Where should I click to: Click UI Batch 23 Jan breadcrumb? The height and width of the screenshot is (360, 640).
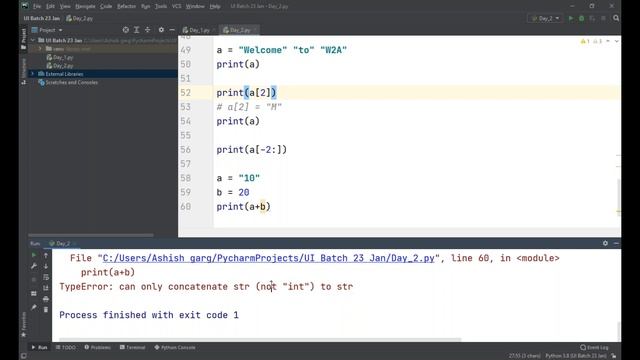click(x=42, y=18)
